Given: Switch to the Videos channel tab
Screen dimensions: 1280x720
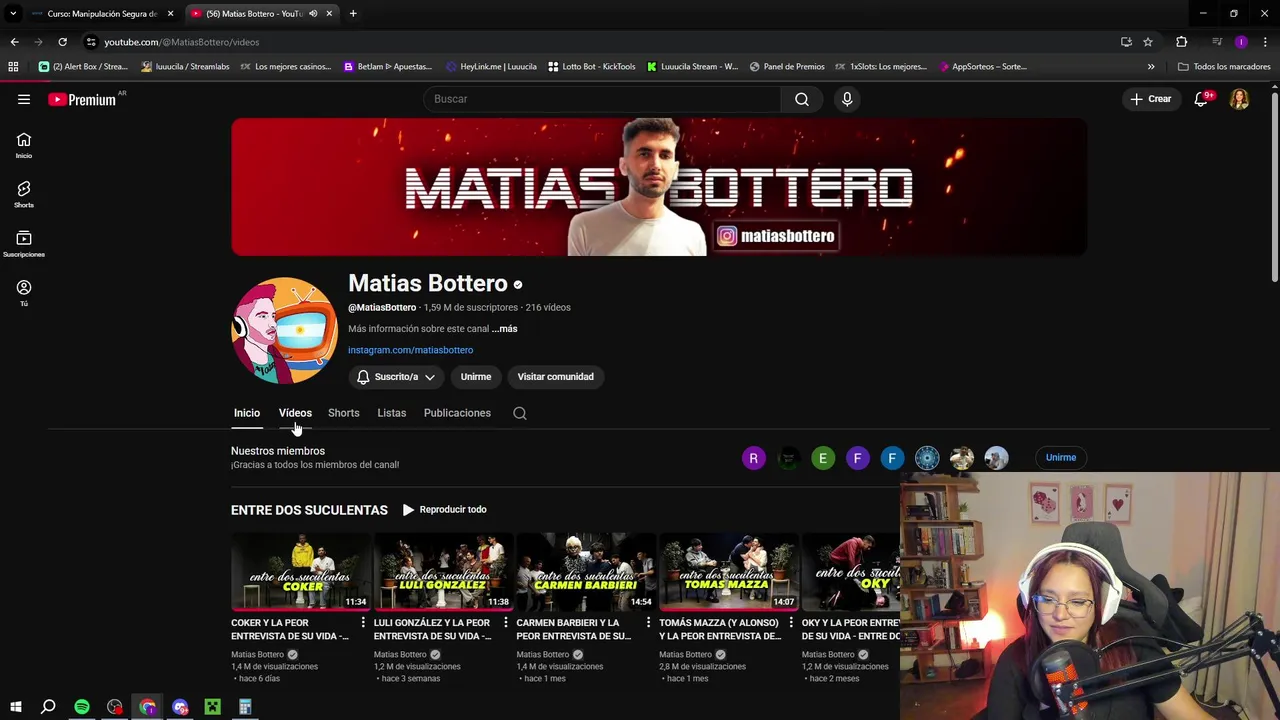Looking at the screenshot, I should 295,413.
